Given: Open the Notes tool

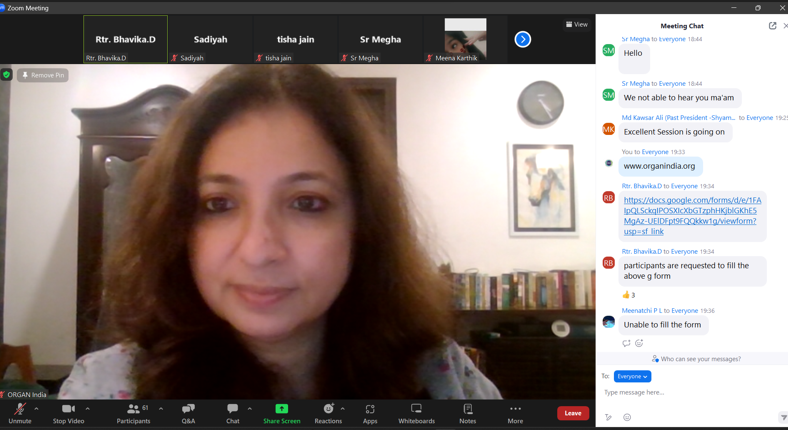Looking at the screenshot, I should (x=467, y=412).
